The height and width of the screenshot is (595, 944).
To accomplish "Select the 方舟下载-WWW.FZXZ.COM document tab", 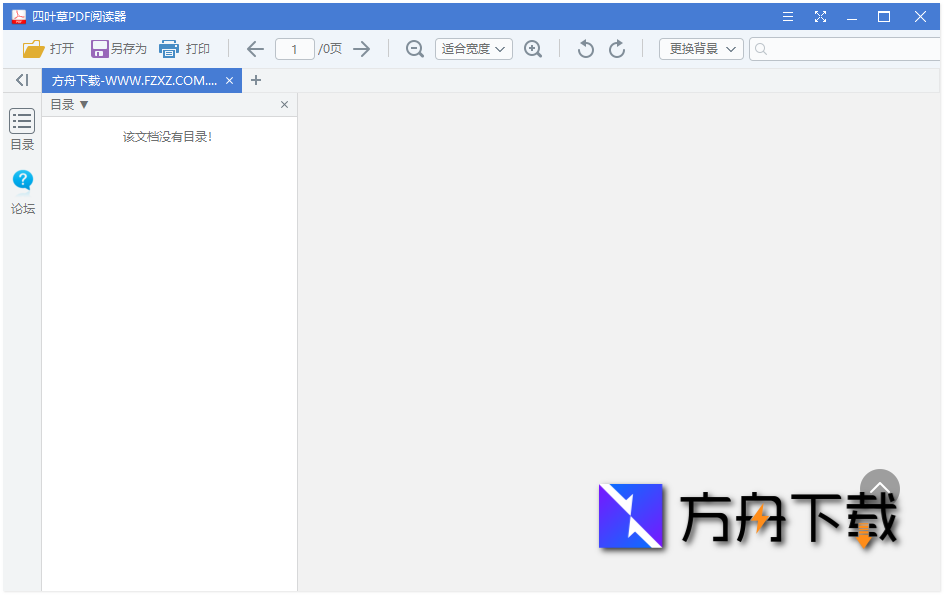I will click(135, 80).
